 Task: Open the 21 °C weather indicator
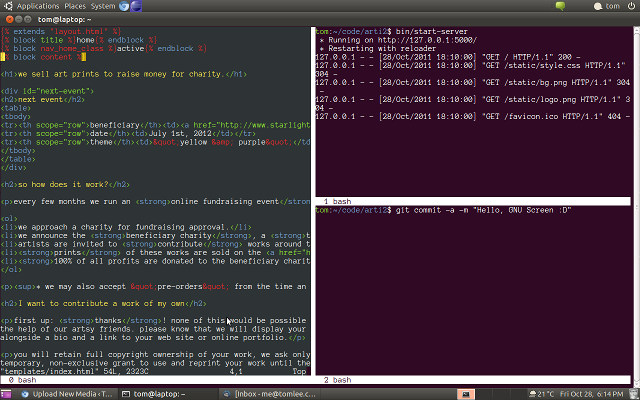(x=541, y=394)
